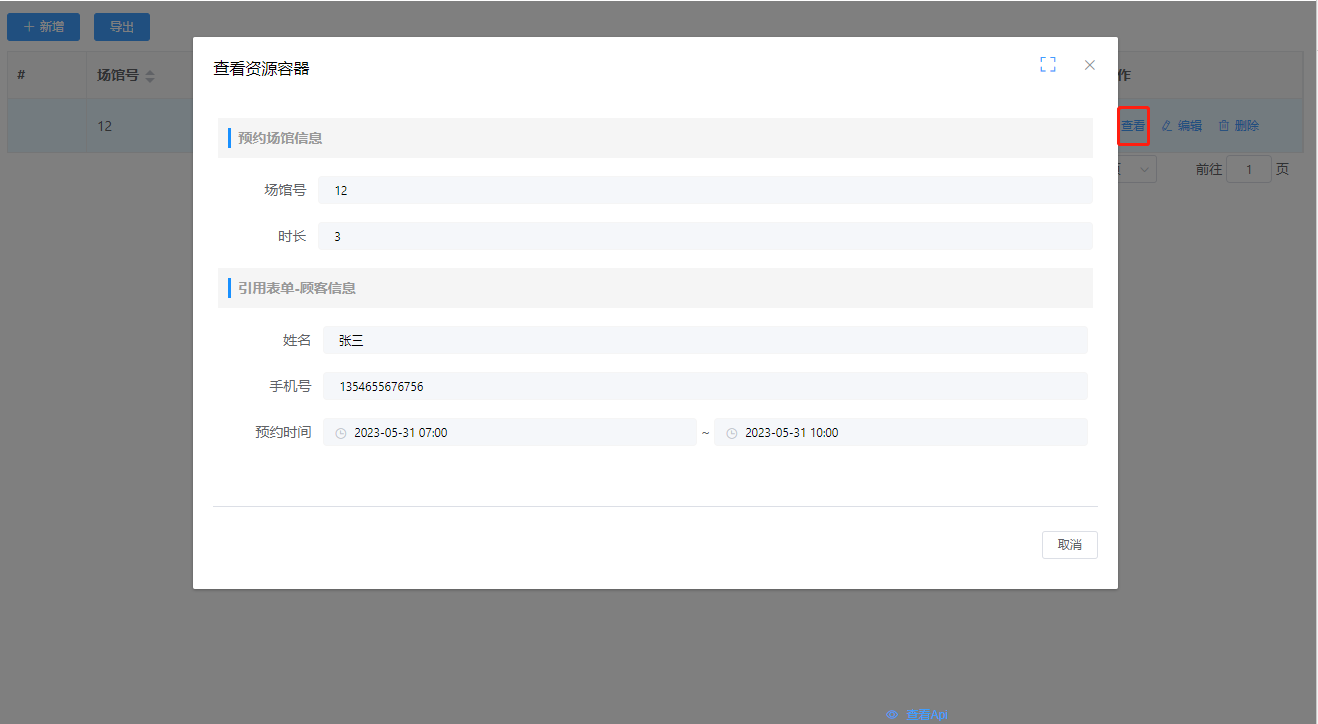This screenshot has height=724, width=1318.
Task: Click the 导出 button
Action: pos(122,27)
